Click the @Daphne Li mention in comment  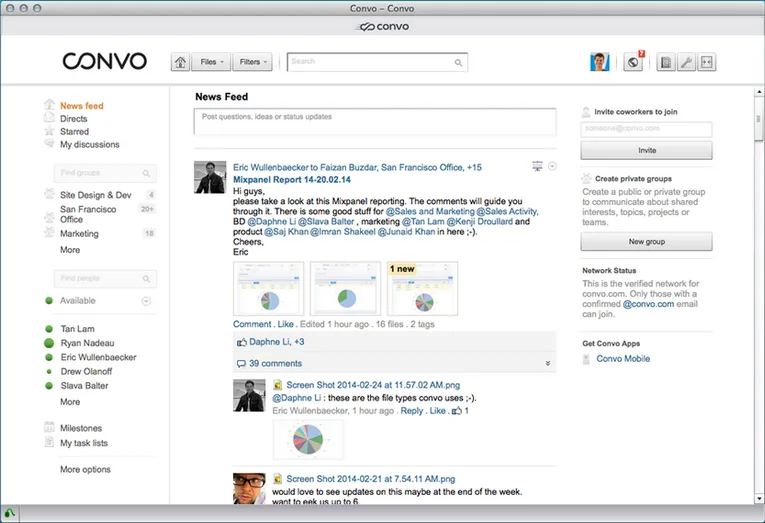click(297, 398)
